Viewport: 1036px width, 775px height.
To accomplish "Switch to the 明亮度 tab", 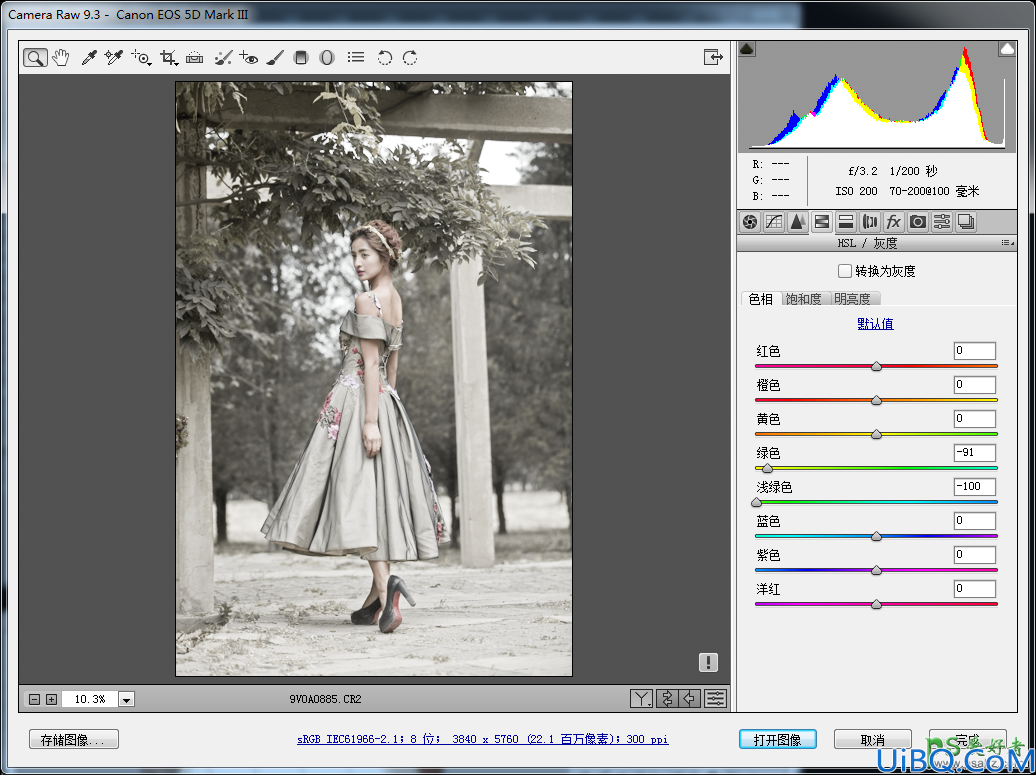I will tap(852, 299).
